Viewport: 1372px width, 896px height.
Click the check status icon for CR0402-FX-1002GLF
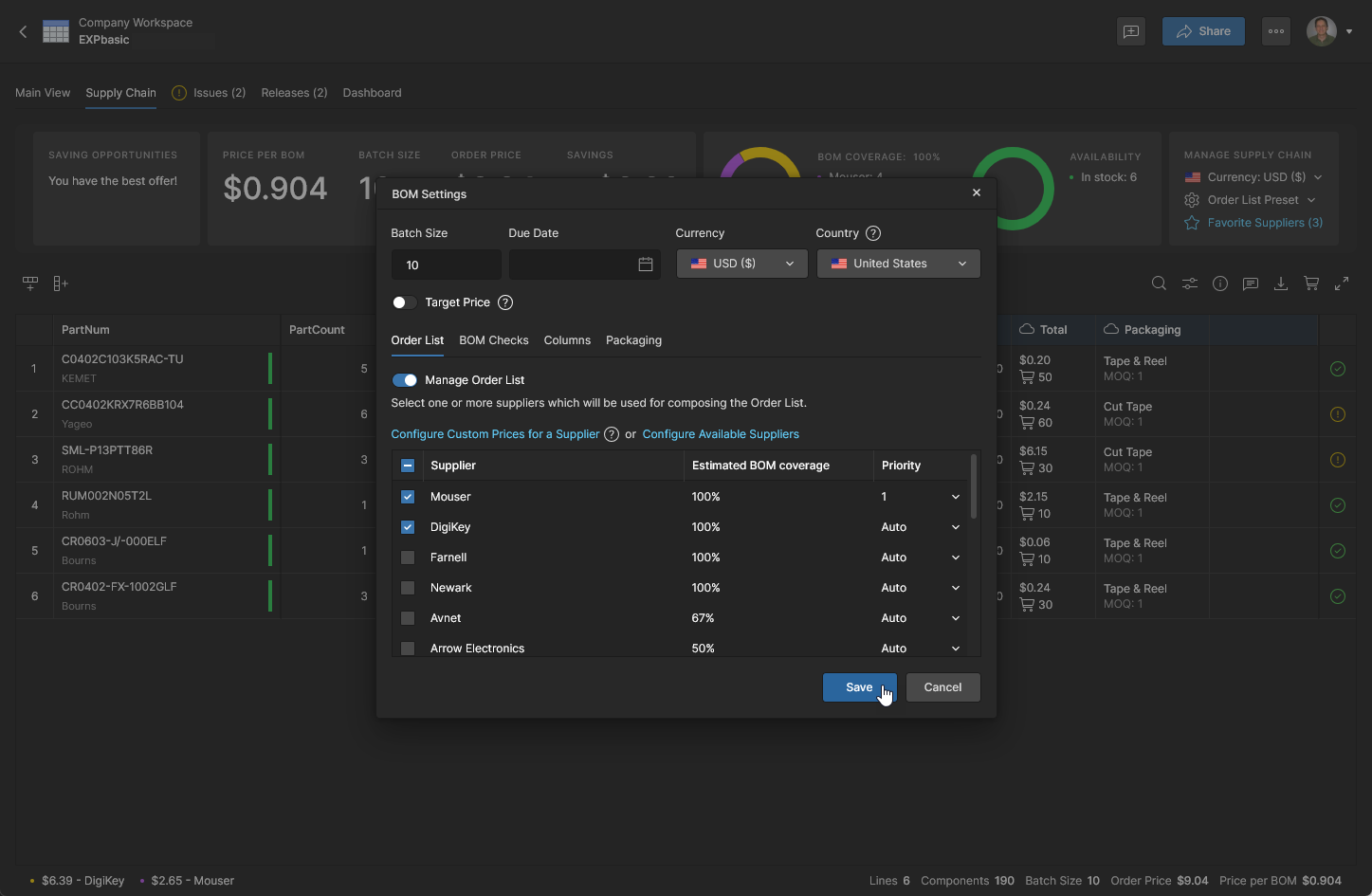tap(1338, 596)
